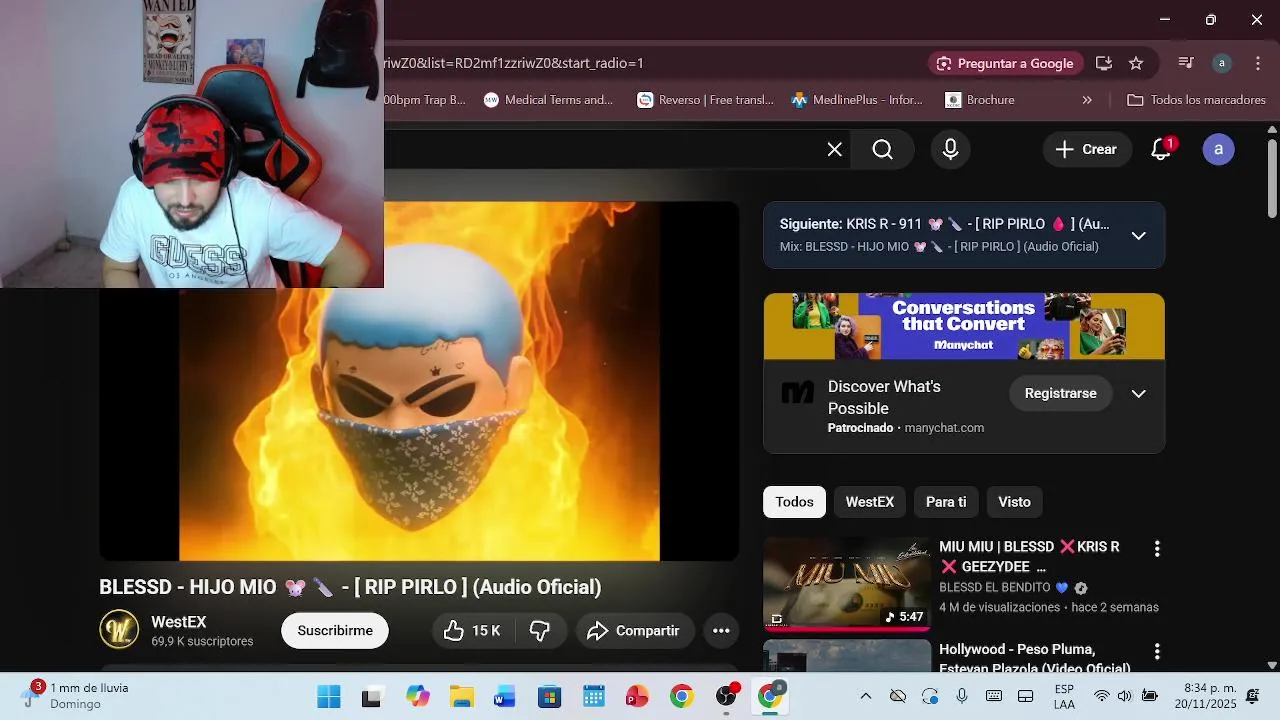Select the WestEX filter chip
Screen dimensions: 1280x720
[869, 502]
